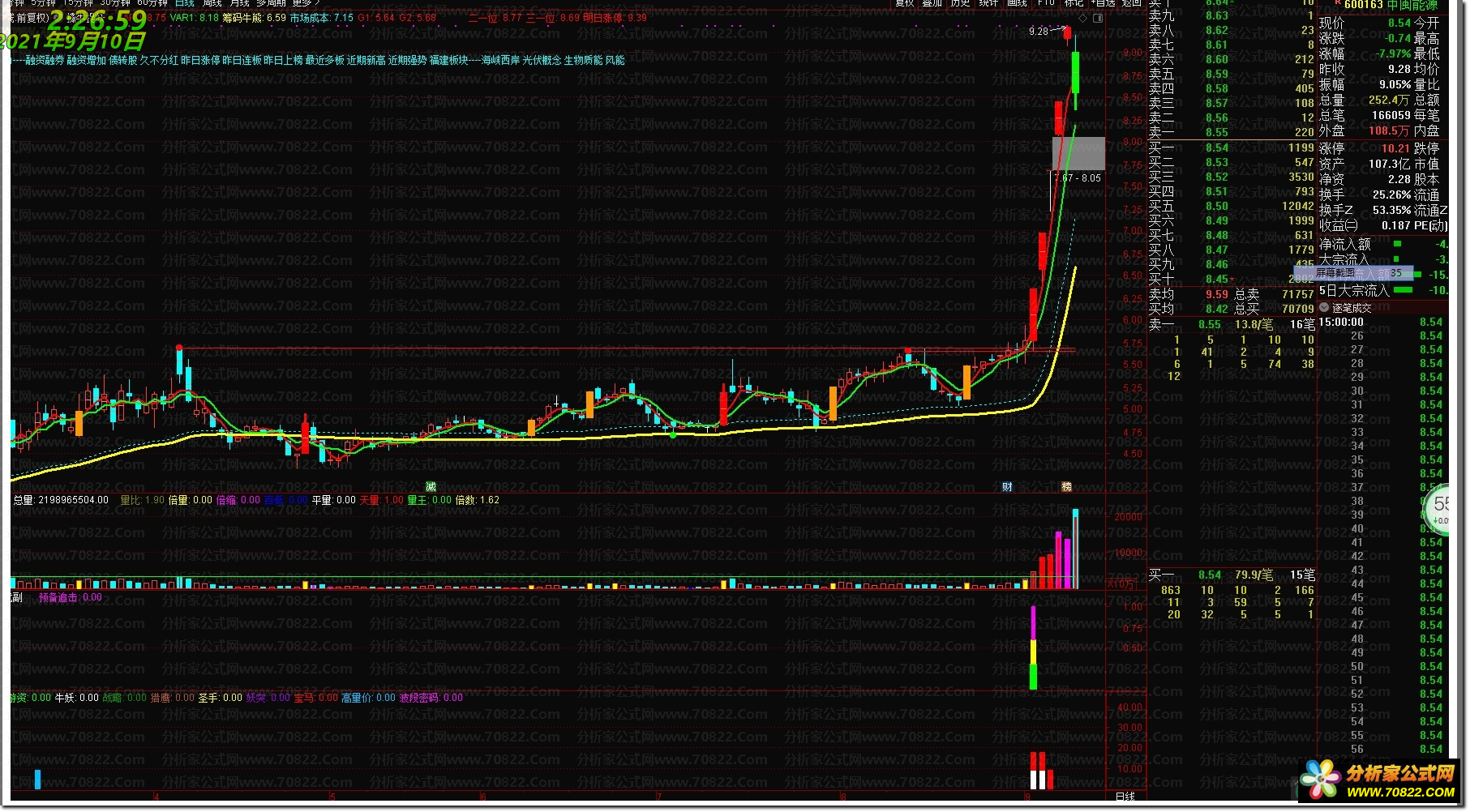Switch to the 5分钟 period tab
Viewport: 1470px width, 812px height.
coord(45,3)
